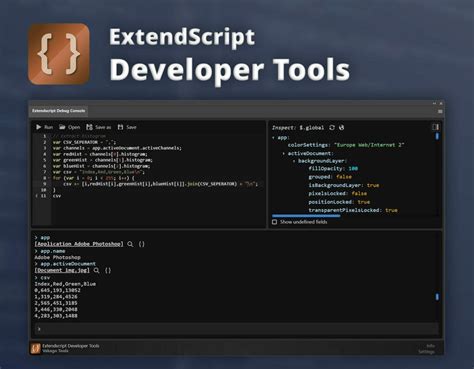
Task: Toggle the inspector side panel layout icon
Action: click(435, 127)
